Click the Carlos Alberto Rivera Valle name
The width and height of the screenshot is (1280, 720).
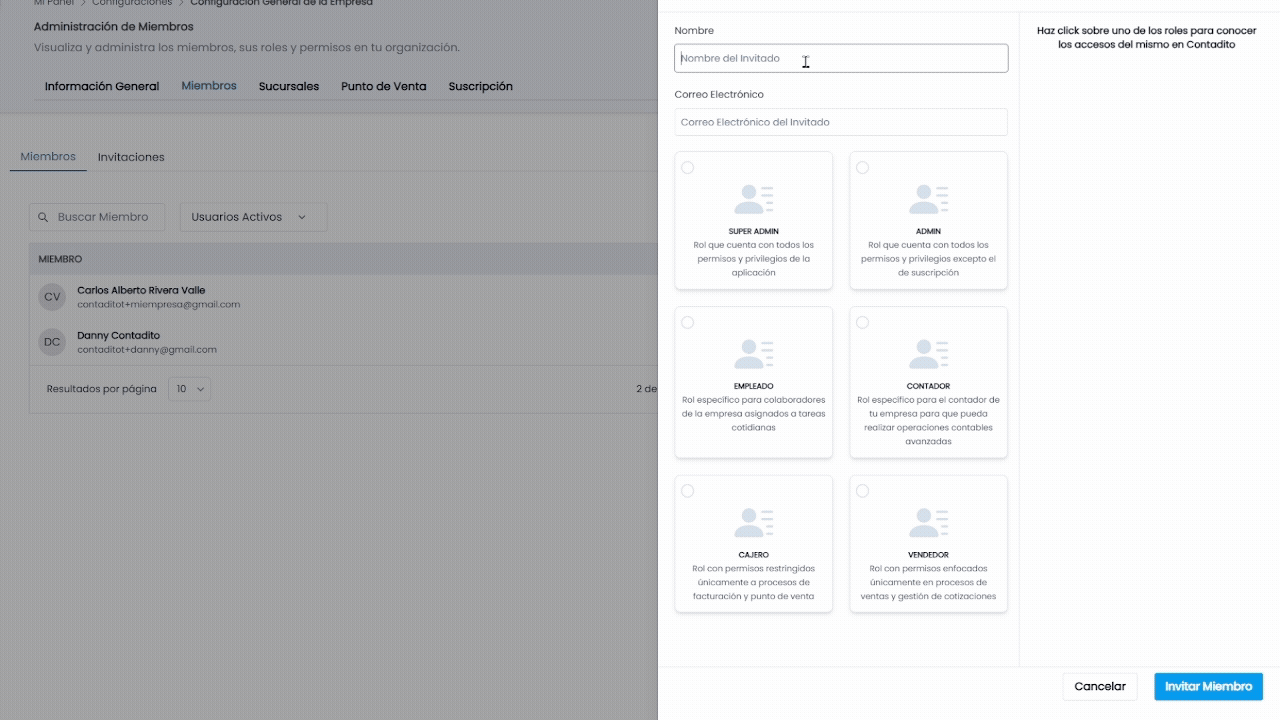pyautogui.click(x=141, y=290)
